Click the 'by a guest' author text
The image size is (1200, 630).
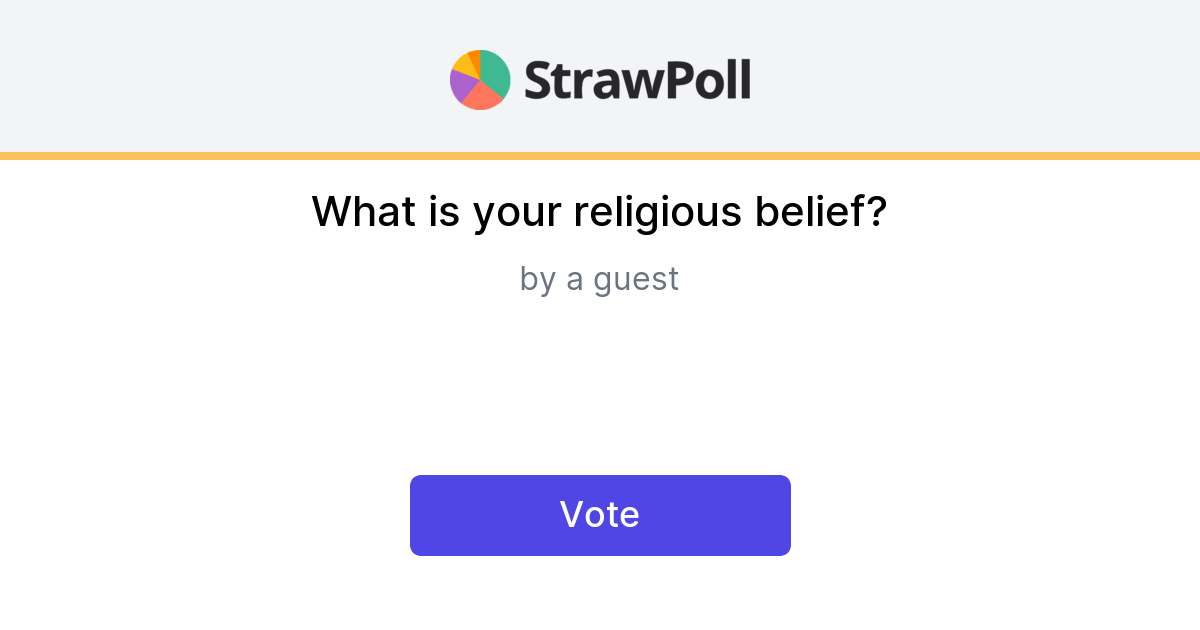599,279
